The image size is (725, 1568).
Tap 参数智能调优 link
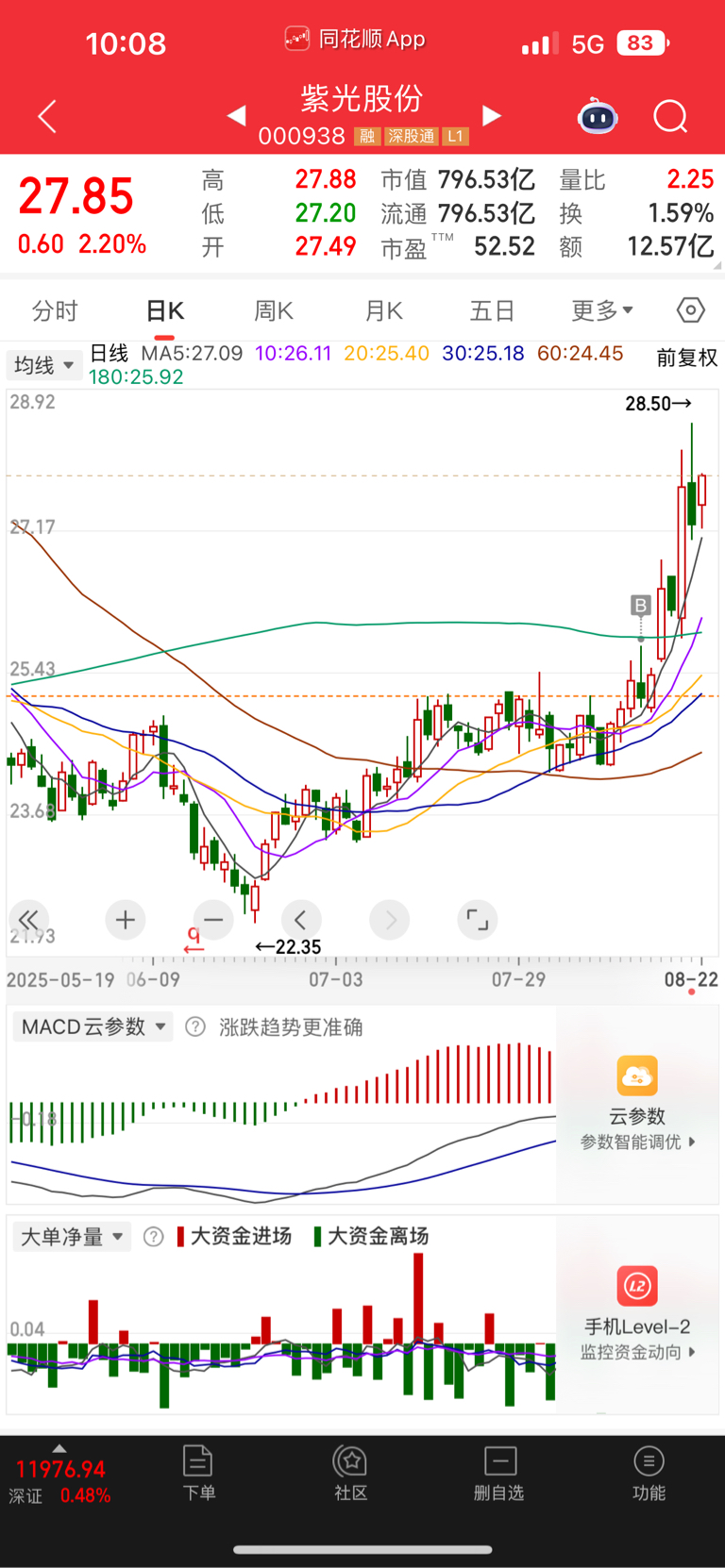637,1142
